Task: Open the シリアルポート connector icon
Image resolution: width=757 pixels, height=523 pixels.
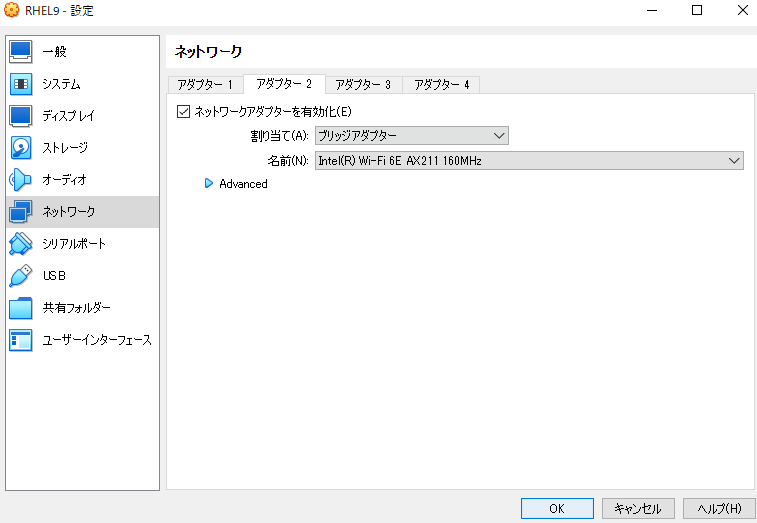Action: click(21, 244)
